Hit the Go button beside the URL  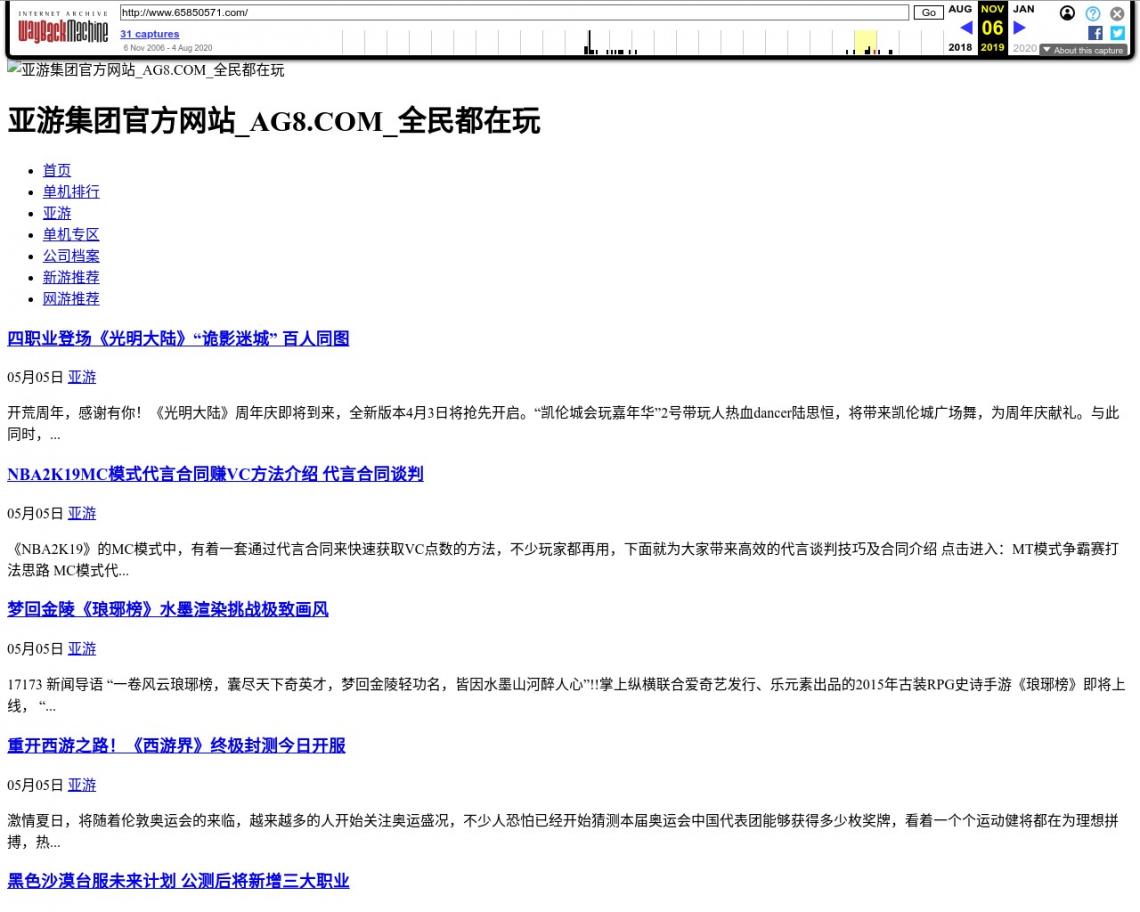point(928,12)
